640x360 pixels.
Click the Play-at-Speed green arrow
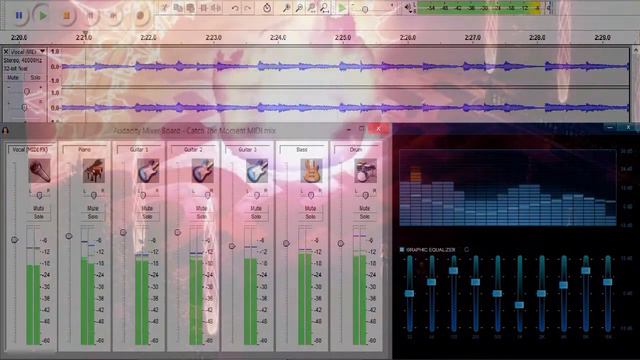click(342, 8)
